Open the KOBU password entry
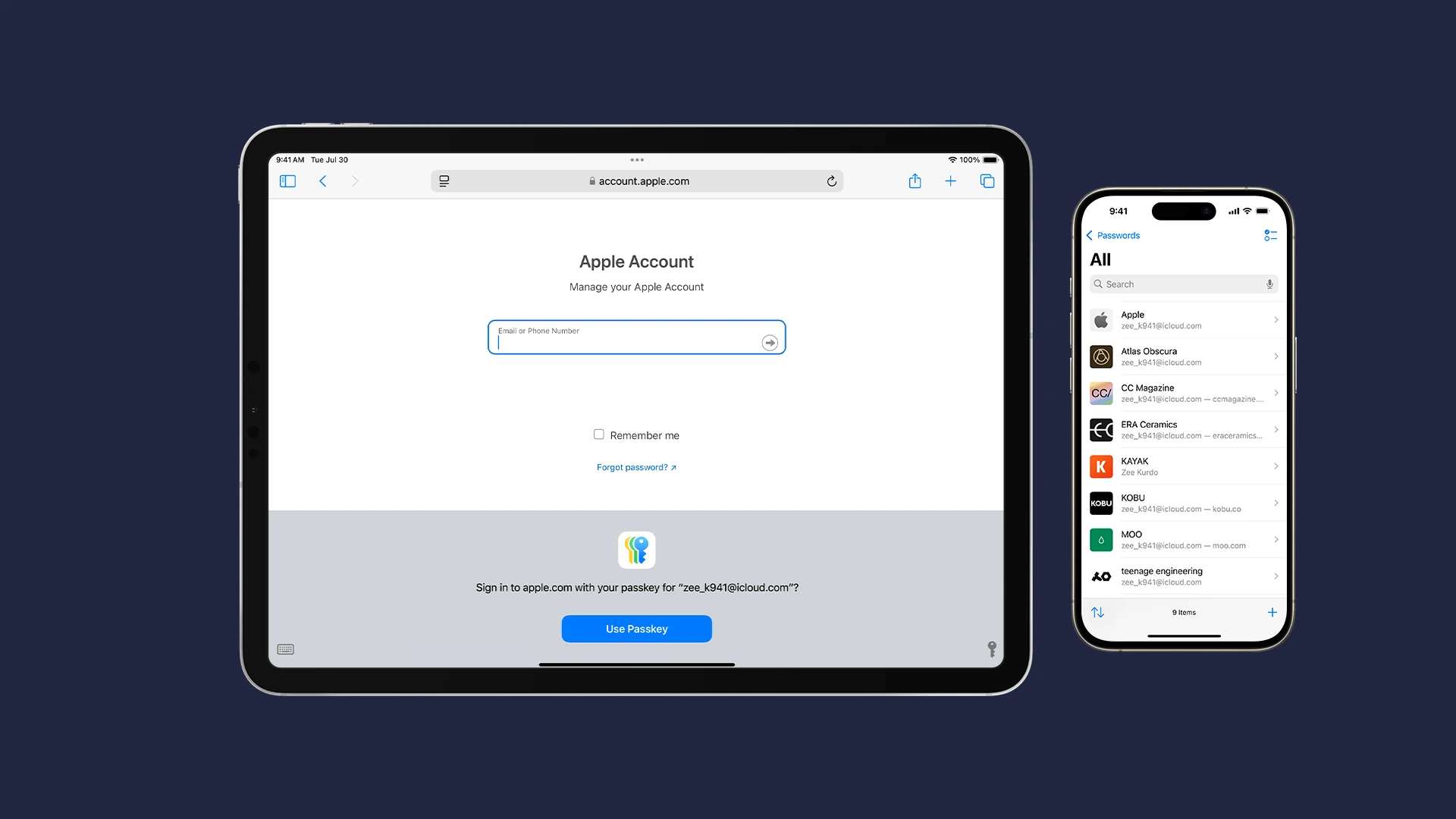The height and width of the screenshot is (819, 1456). [x=1183, y=503]
